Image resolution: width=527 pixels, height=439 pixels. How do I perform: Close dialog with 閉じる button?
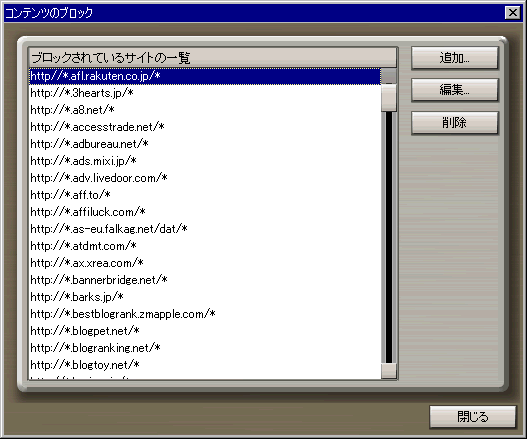(x=473, y=417)
